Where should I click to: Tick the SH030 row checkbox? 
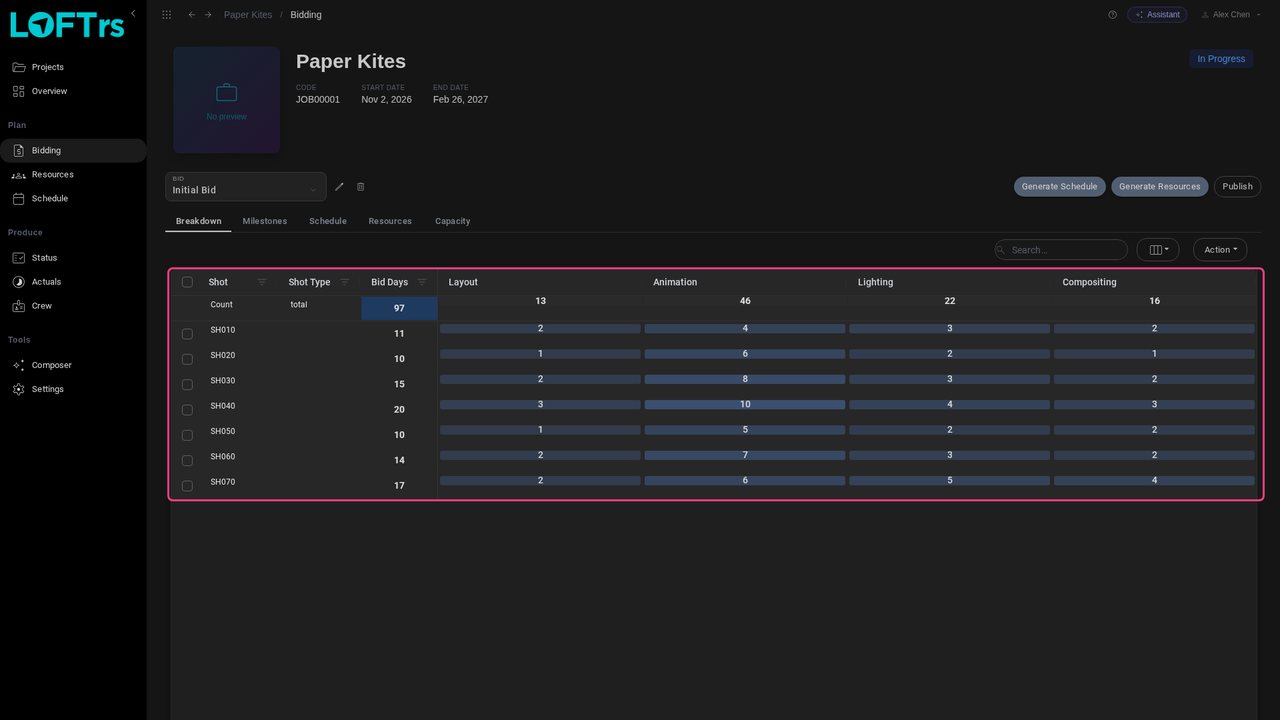[187, 385]
